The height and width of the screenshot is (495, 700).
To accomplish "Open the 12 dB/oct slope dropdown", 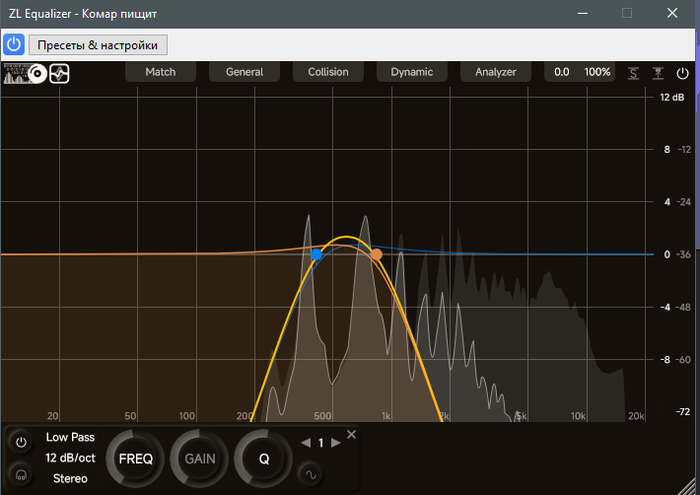I will [70, 457].
